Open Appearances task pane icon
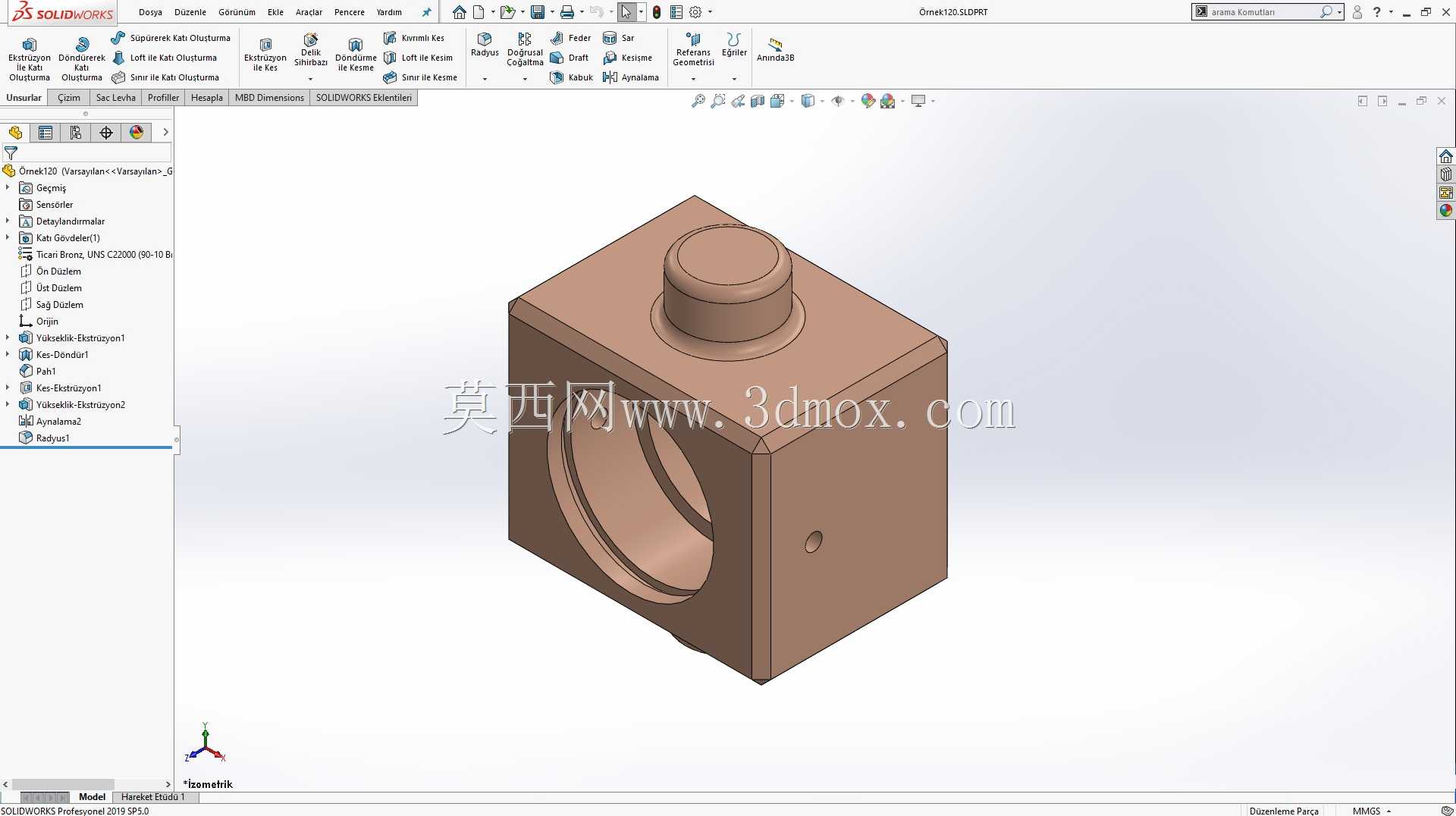This screenshot has width=1456, height=816. [1446, 211]
